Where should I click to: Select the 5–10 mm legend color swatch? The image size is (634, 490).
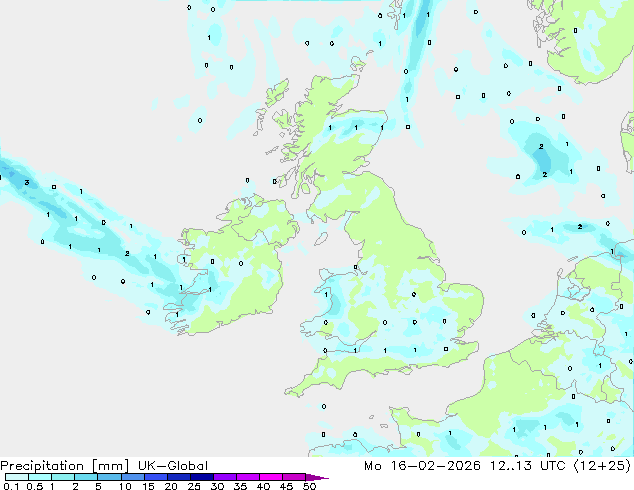pos(109,477)
